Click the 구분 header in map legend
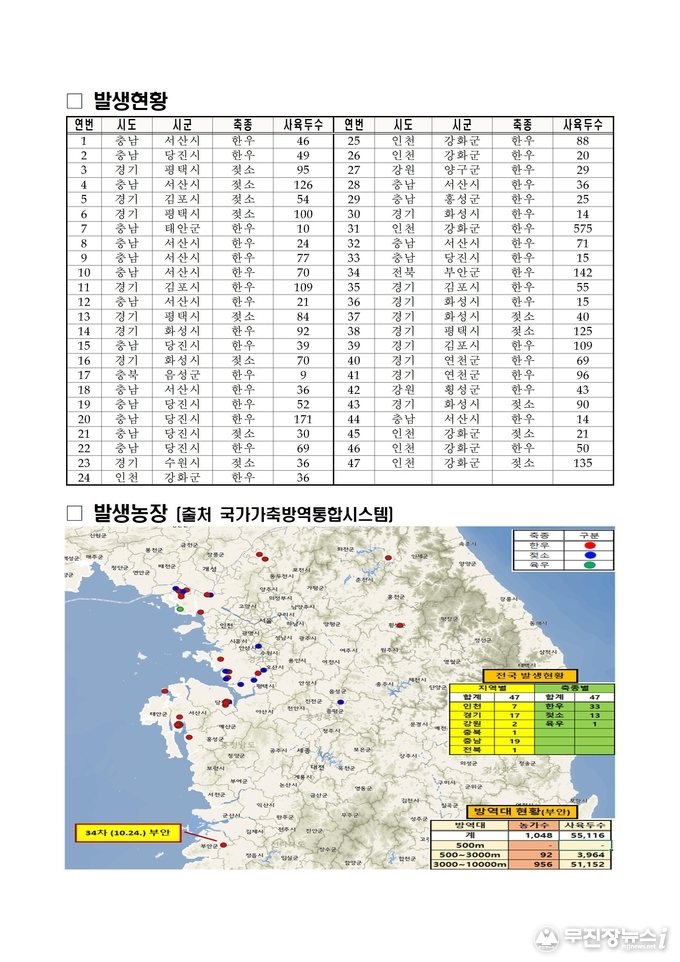 tap(589, 536)
